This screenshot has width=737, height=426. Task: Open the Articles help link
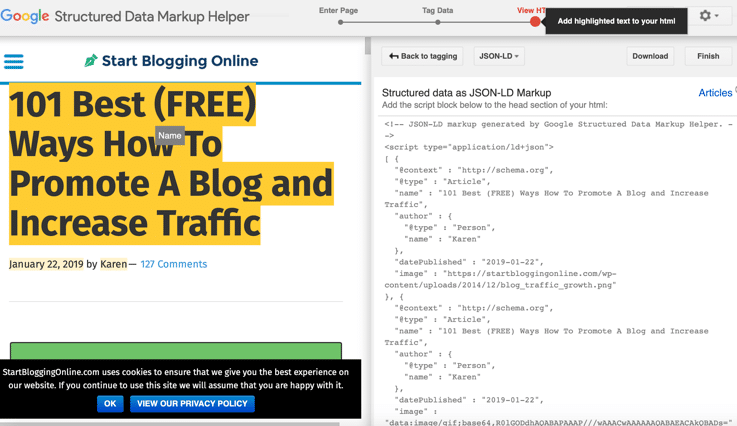pos(715,93)
